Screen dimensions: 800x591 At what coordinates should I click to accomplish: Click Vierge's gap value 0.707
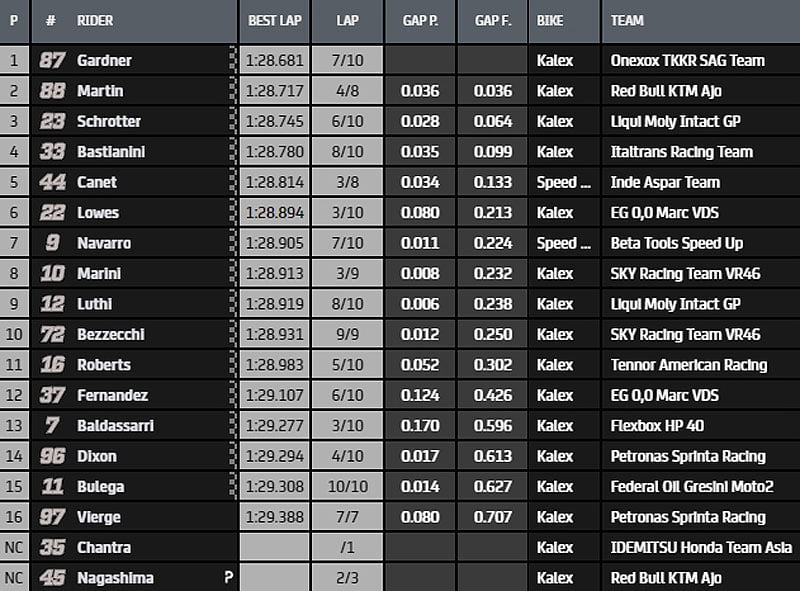pyautogui.click(x=493, y=517)
